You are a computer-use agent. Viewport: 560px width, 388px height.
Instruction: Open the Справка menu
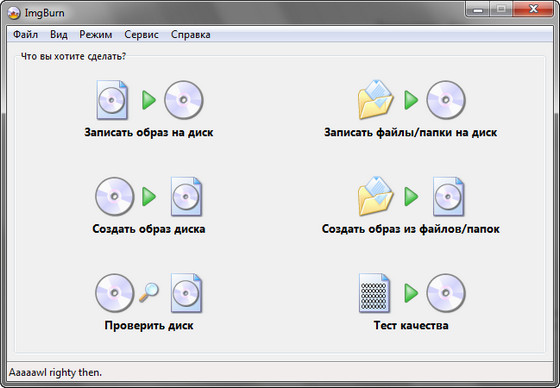(191, 35)
